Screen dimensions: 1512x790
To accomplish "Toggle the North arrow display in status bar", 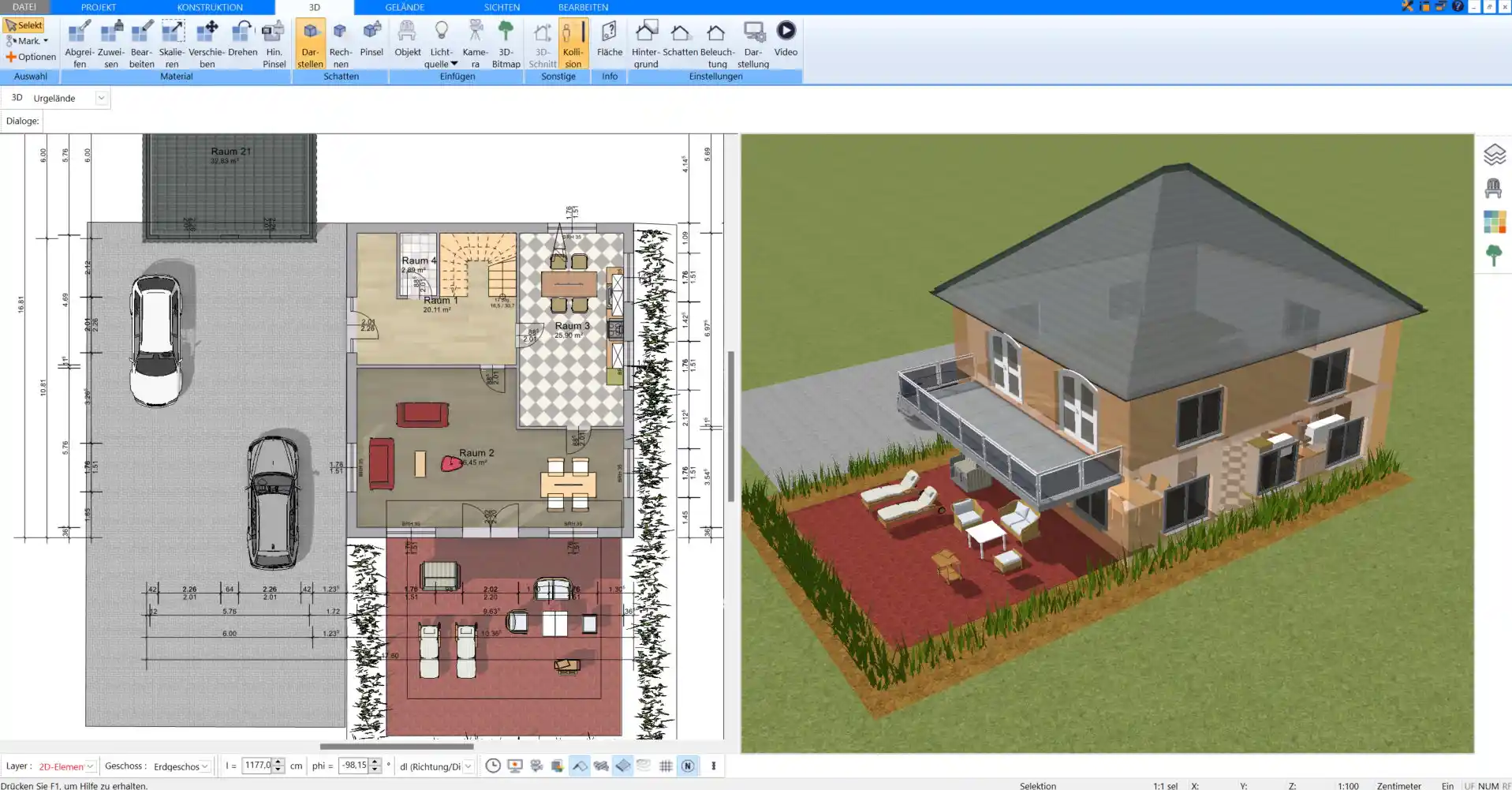I will [x=688, y=766].
